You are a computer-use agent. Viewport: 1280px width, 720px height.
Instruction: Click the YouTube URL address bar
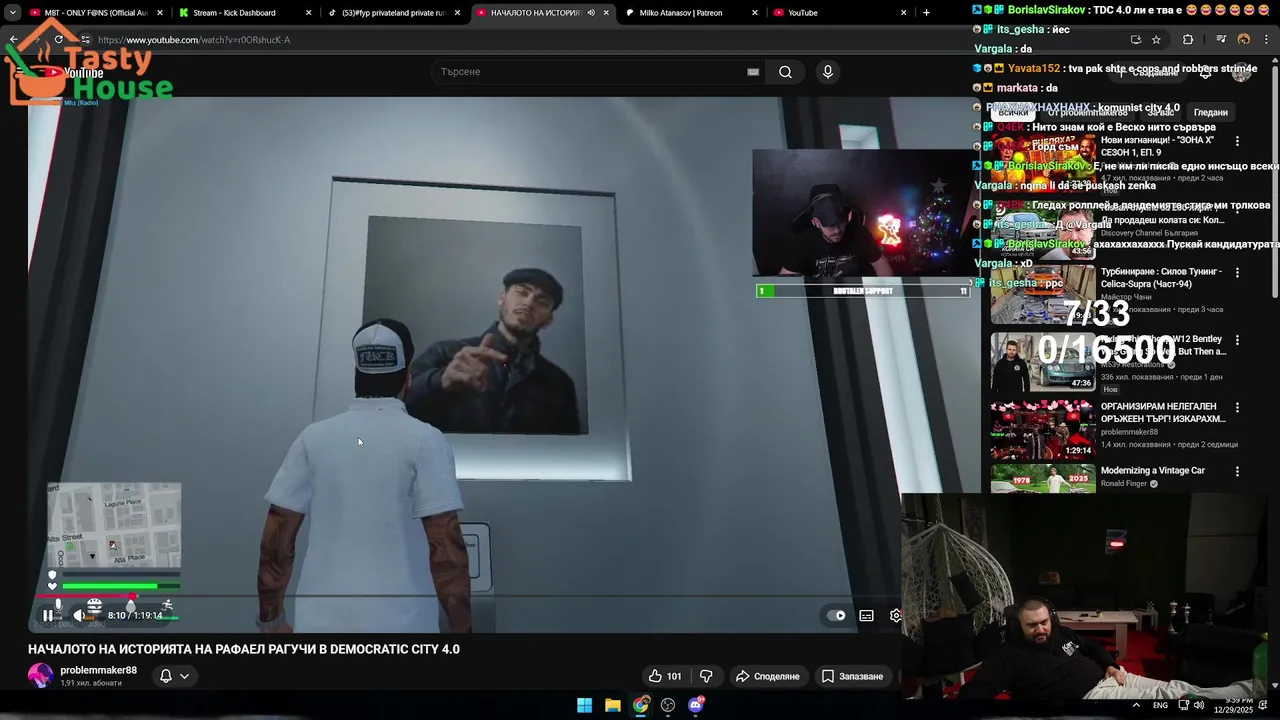point(600,40)
